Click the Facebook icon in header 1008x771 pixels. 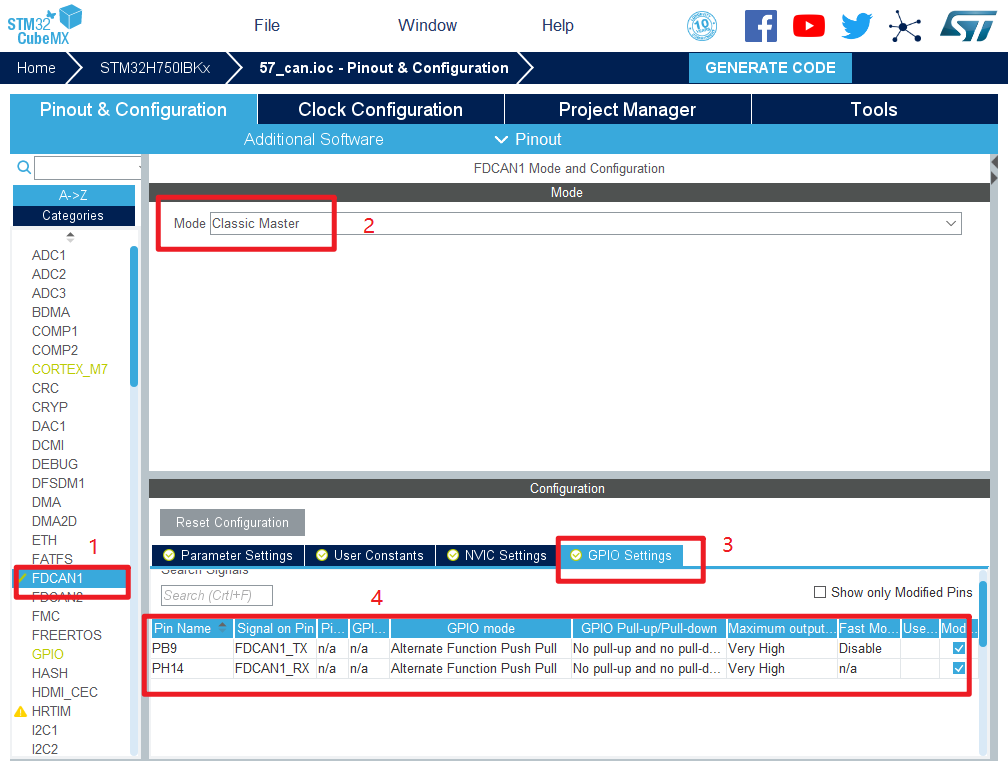[x=760, y=26]
